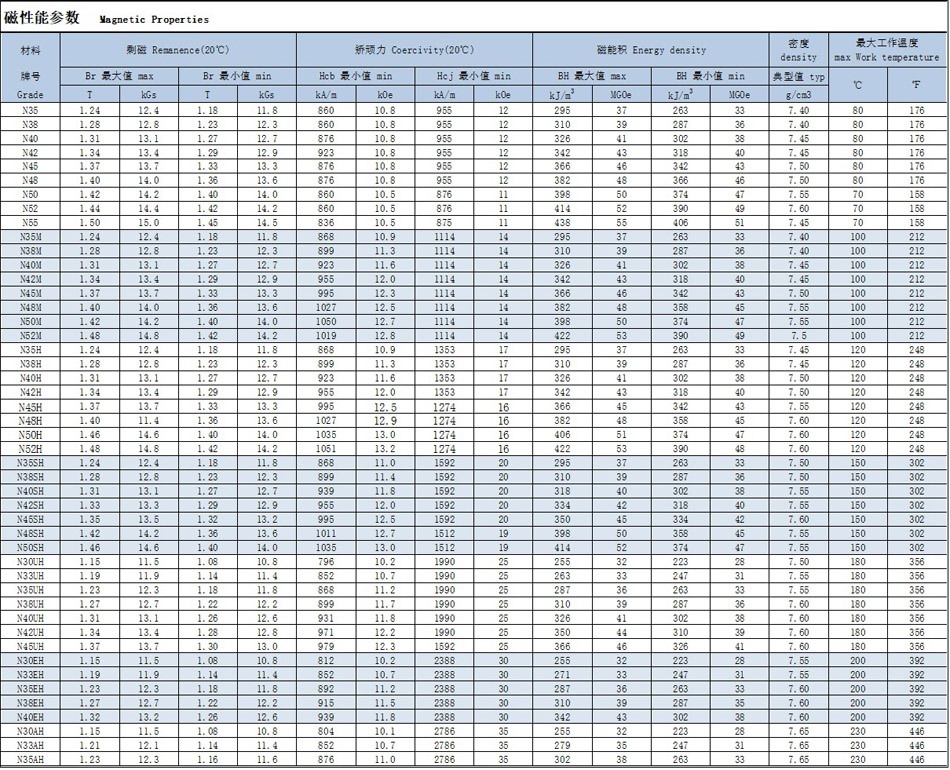Click the N45H grade cell

click(x=30, y=407)
